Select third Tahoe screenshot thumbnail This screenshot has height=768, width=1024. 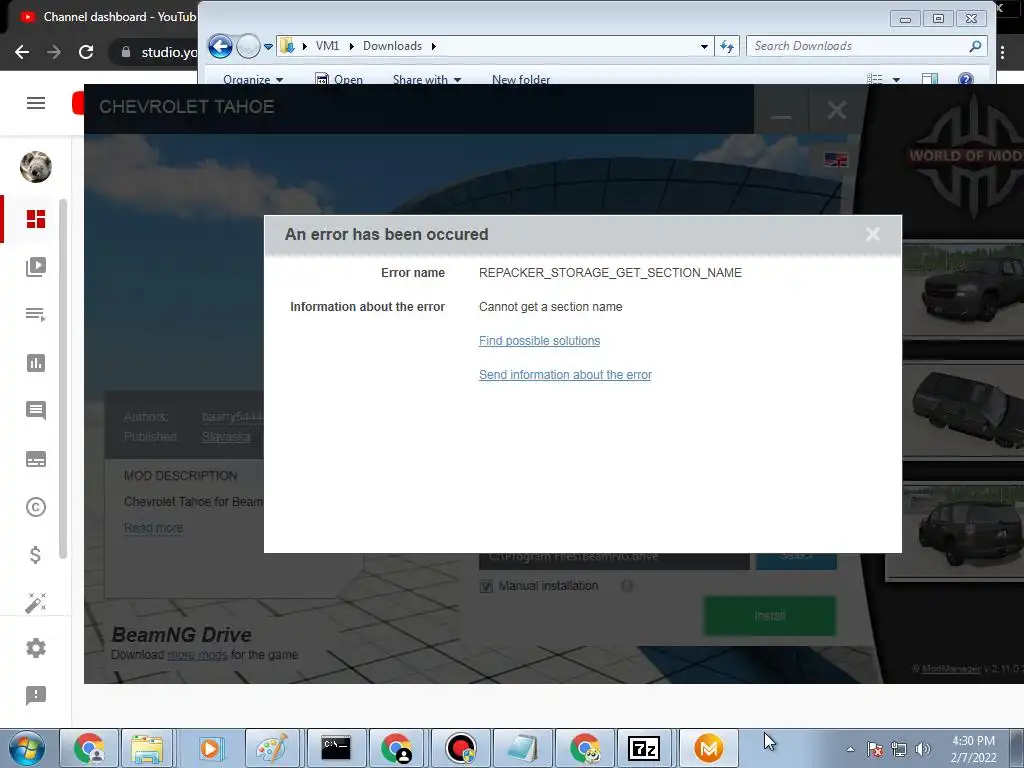[x=955, y=531]
